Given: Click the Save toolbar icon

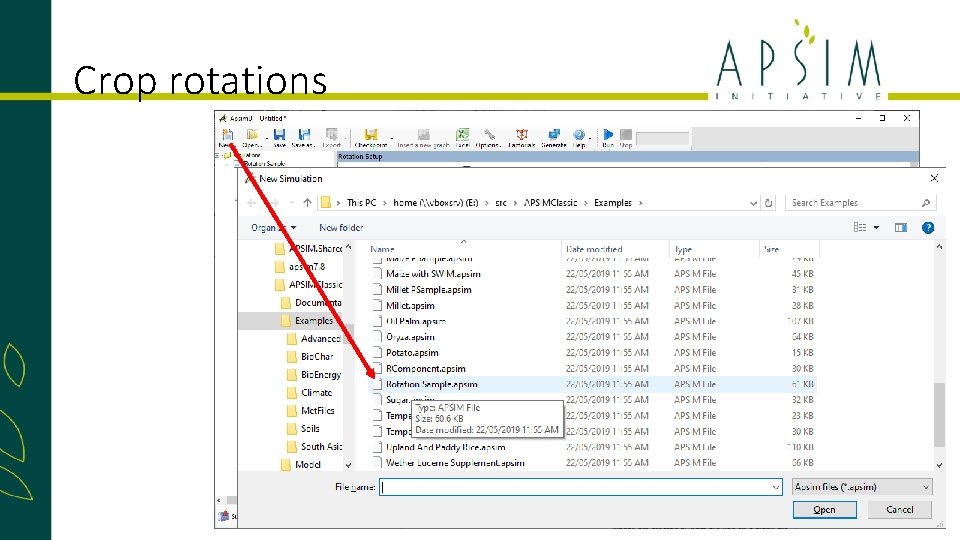Looking at the screenshot, I should [x=279, y=135].
